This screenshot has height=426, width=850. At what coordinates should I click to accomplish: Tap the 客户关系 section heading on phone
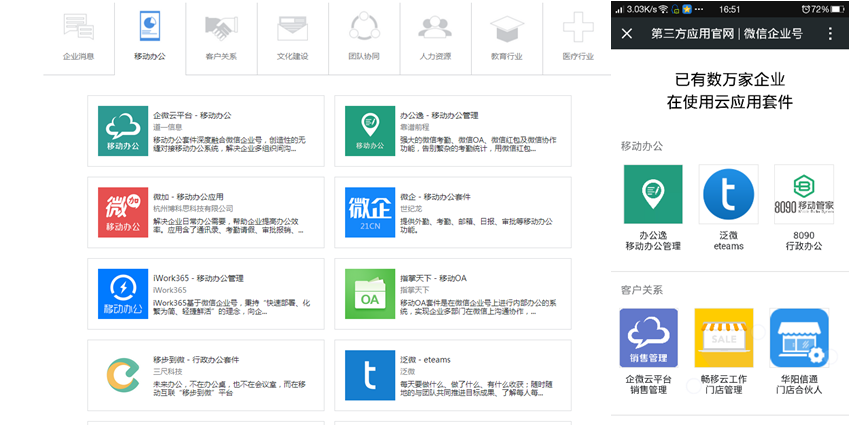coord(642,290)
